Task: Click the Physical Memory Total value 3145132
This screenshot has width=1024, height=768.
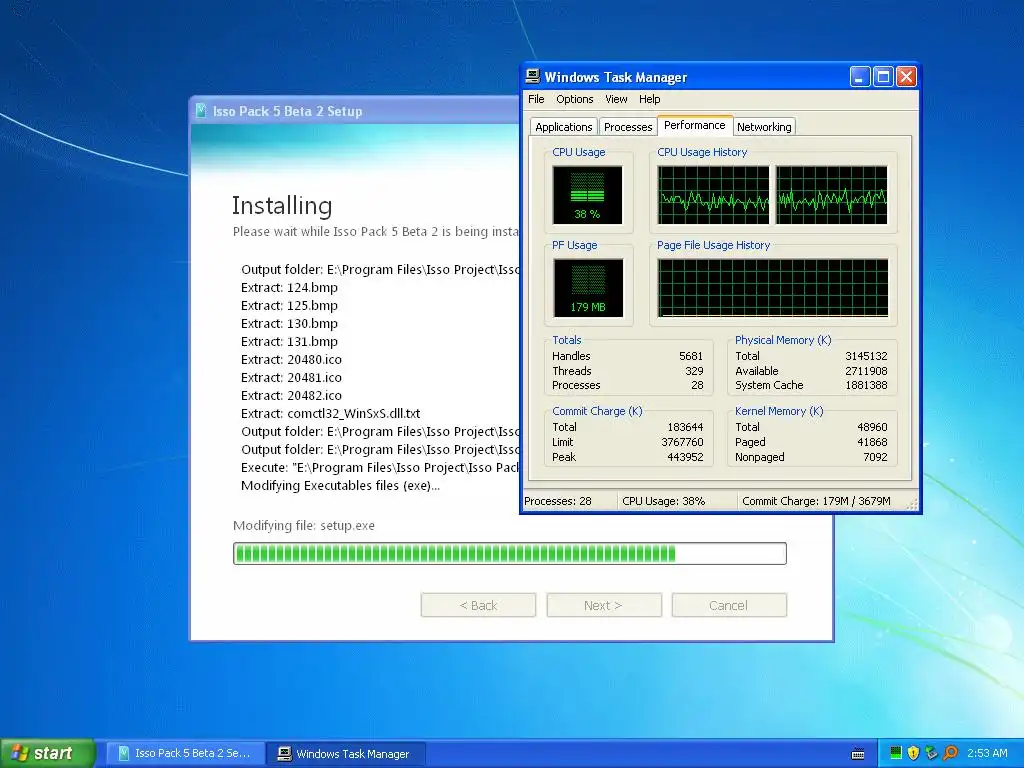Action: tap(866, 356)
